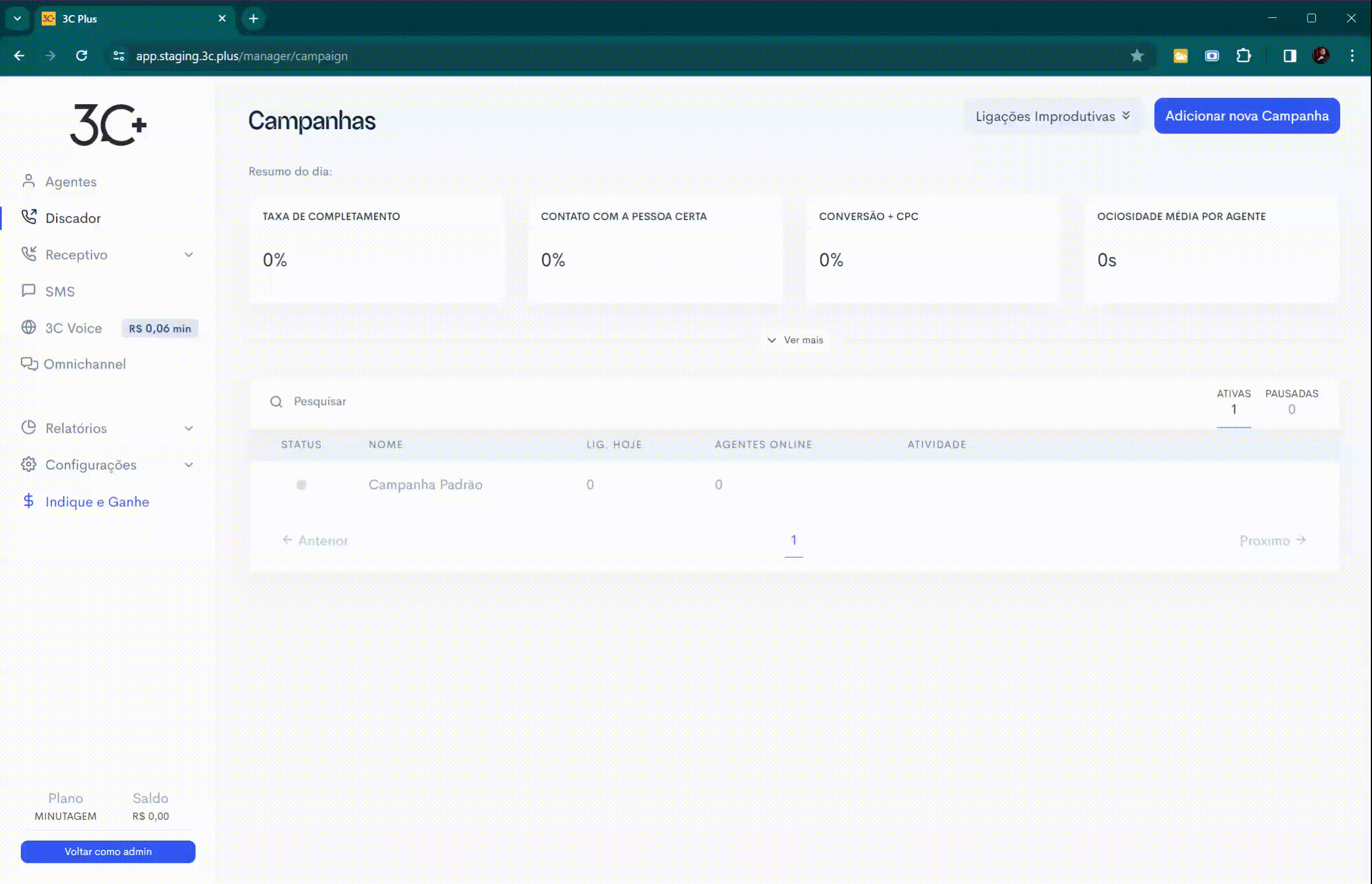Click the Pesquisar search field
Viewport: 1372px width, 884px height.
724,401
